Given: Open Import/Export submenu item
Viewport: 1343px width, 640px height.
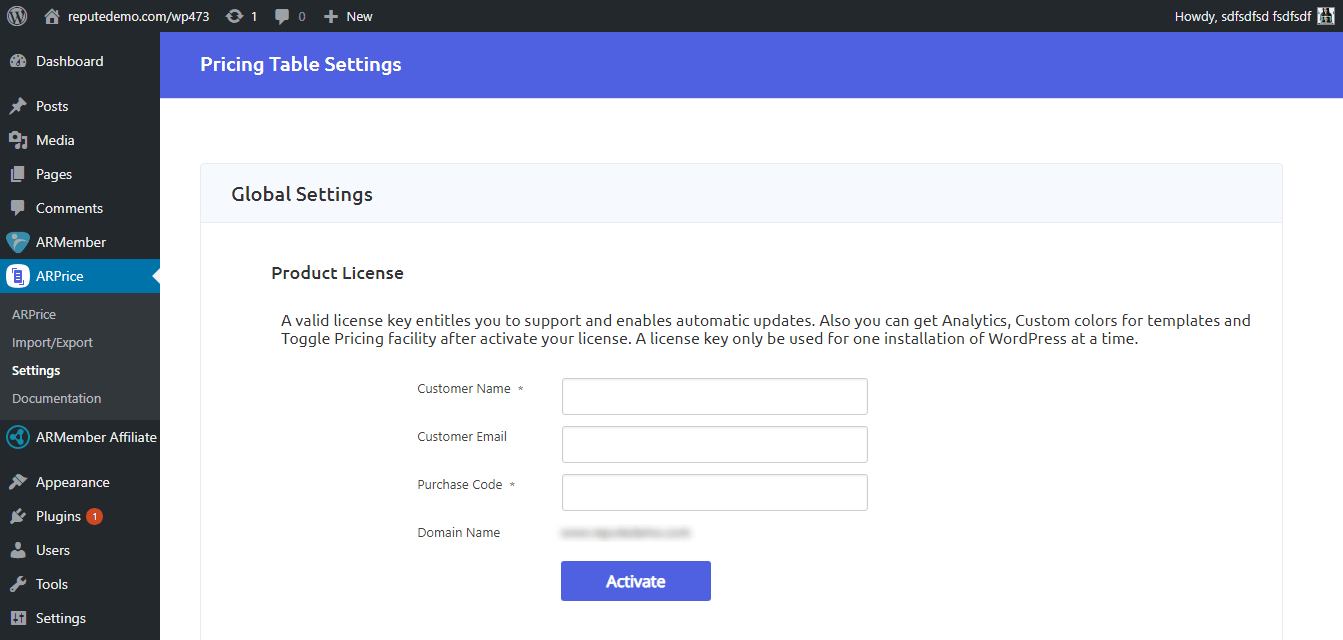Looking at the screenshot, I should pos(52,342).
